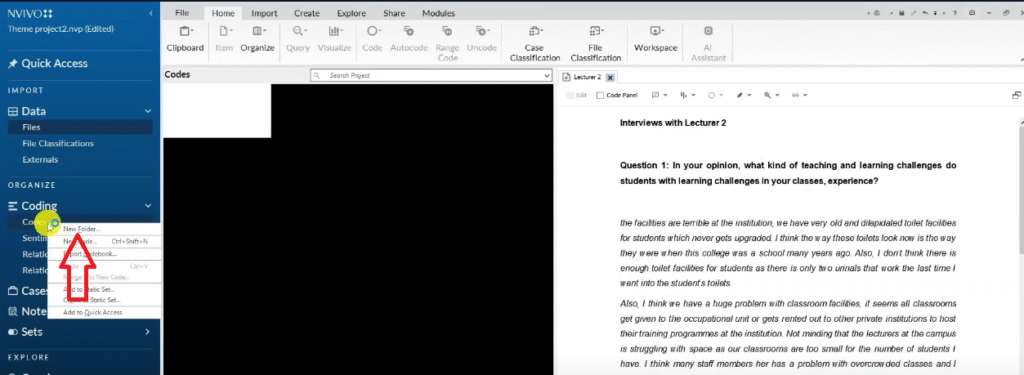Tick the Code Panel checkbox
The width and height of the screenshot is (1024, 375).
(600, 95)
